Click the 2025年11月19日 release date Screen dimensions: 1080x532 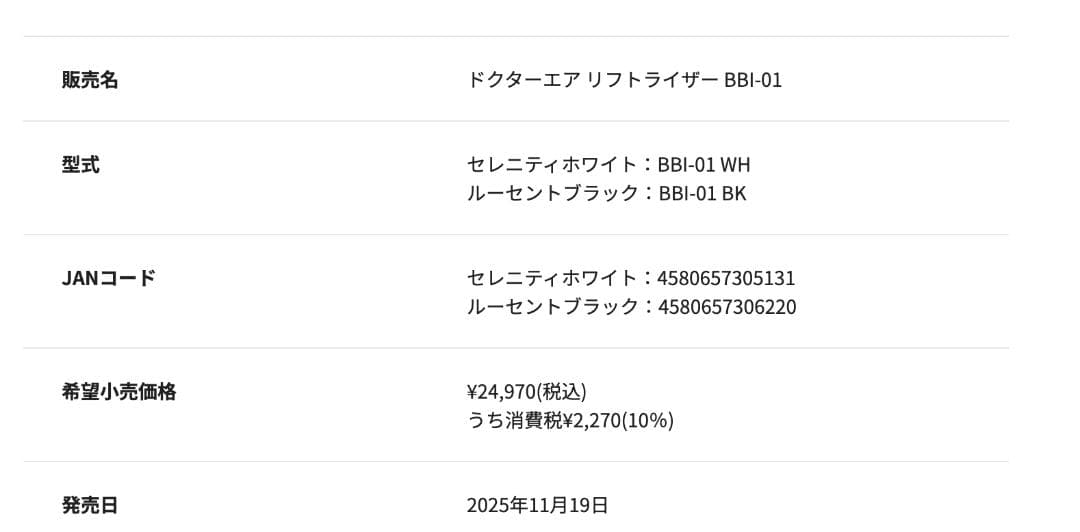537,506
